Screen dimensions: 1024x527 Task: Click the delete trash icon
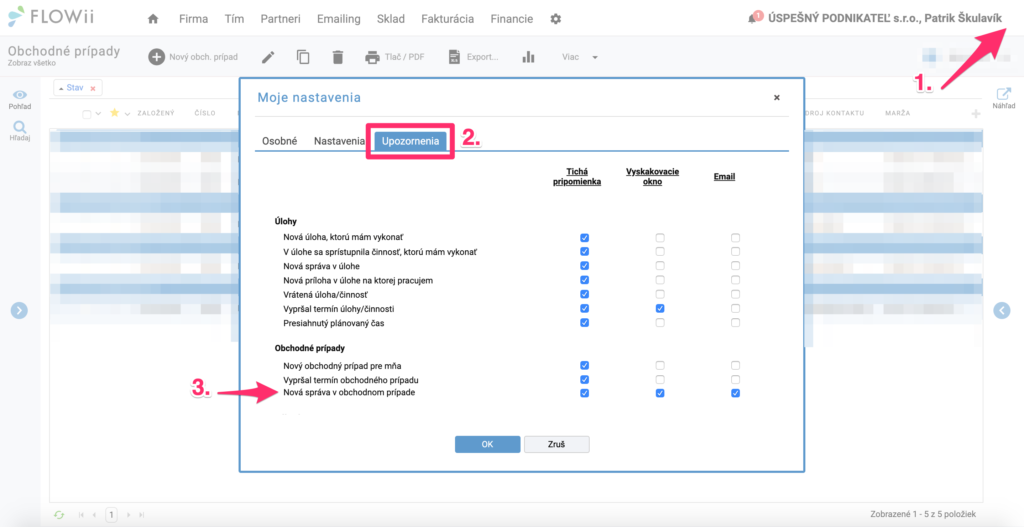[x=338, y=57]
